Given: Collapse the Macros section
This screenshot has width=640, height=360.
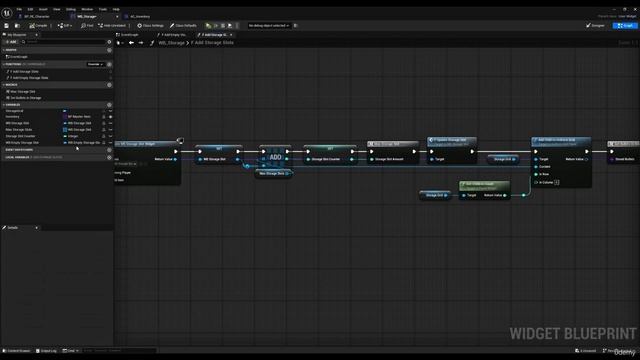Looking at the screenshot, I should (4, 85).
